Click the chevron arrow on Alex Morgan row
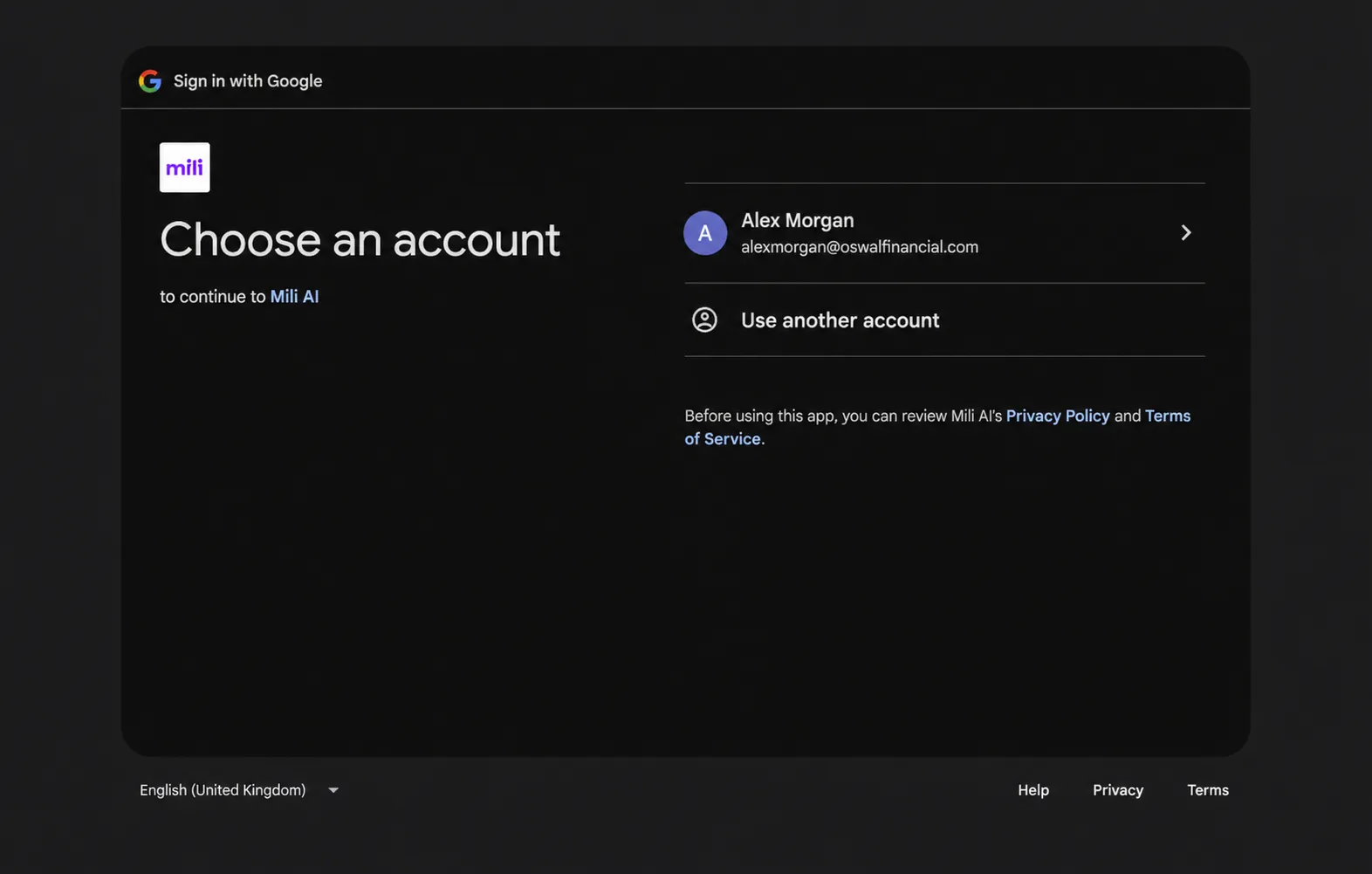This screenshot has width=1372, height=874. click(1186, 232)
